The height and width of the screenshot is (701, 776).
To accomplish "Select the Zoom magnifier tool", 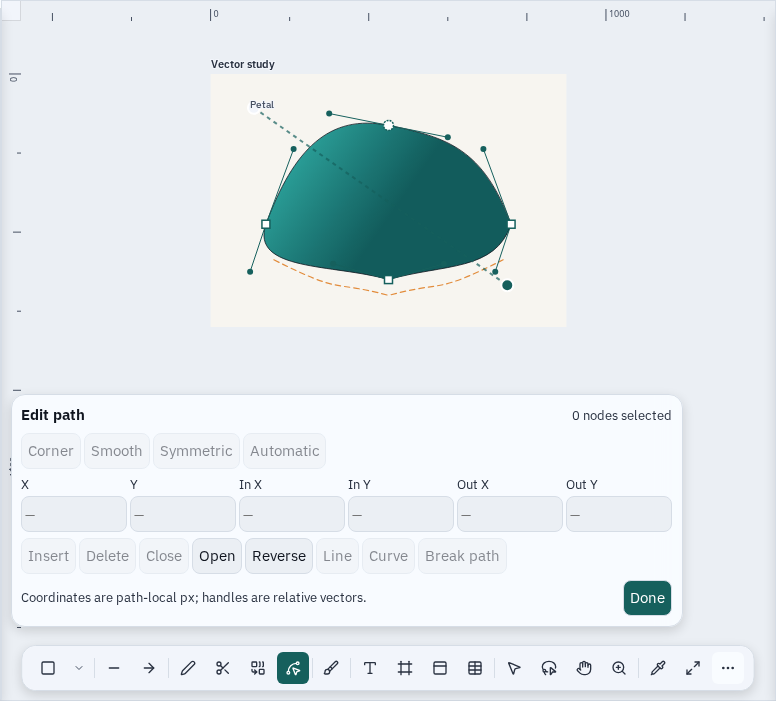I will (x=619, y=668).
